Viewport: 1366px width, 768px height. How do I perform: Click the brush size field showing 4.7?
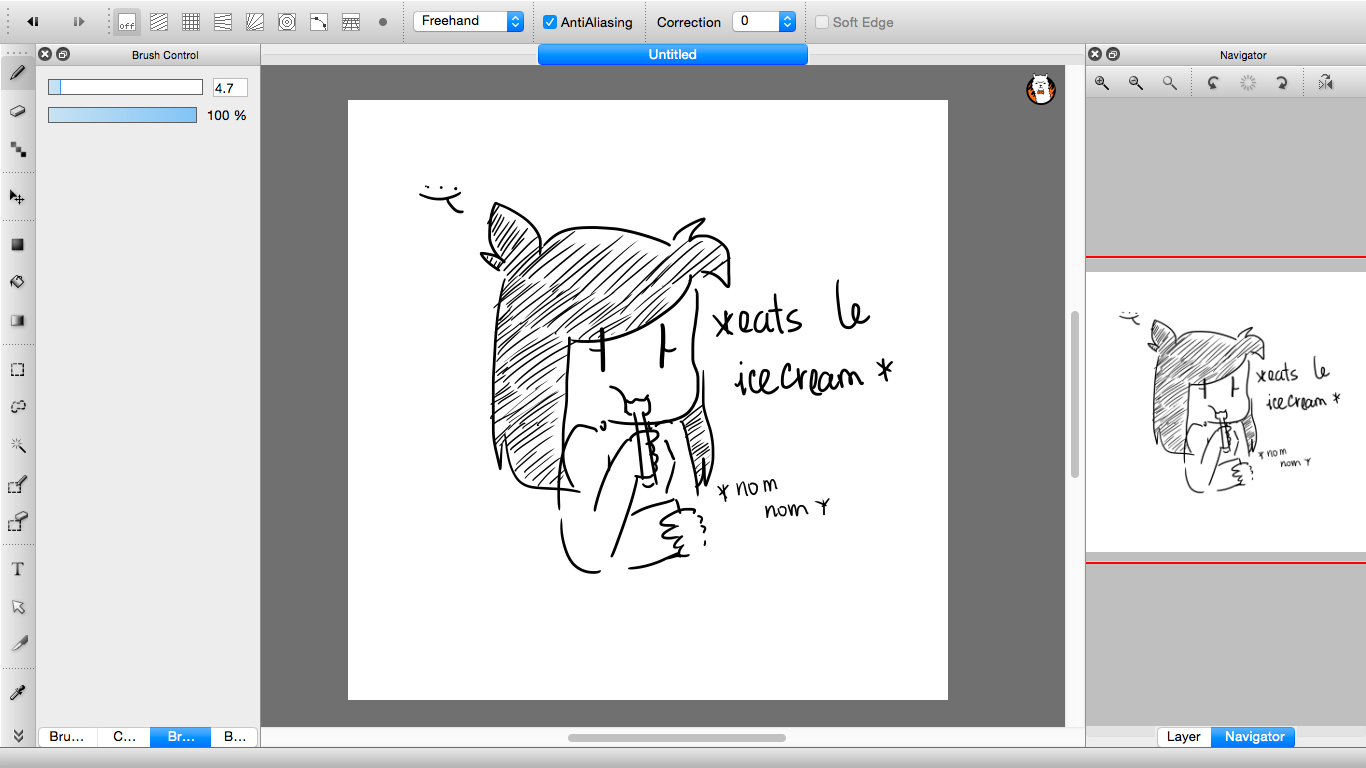(230, 88)
